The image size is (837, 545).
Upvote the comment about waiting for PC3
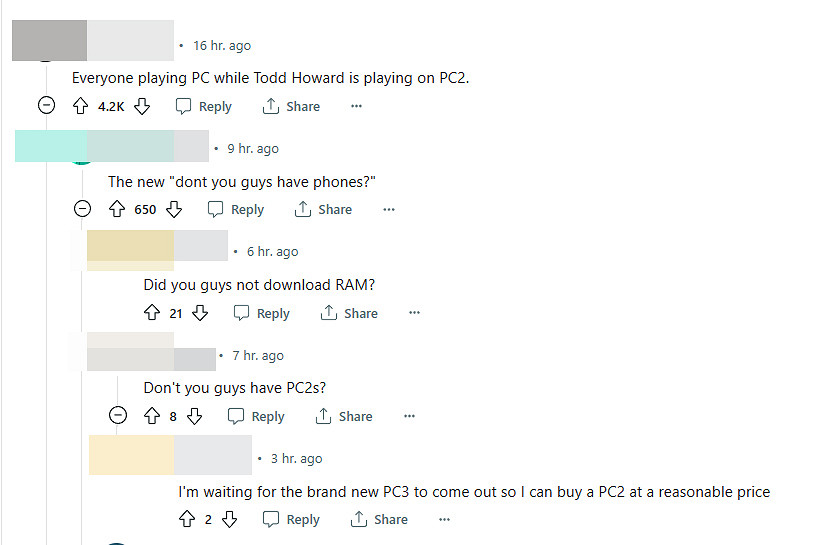click(187, 519)
